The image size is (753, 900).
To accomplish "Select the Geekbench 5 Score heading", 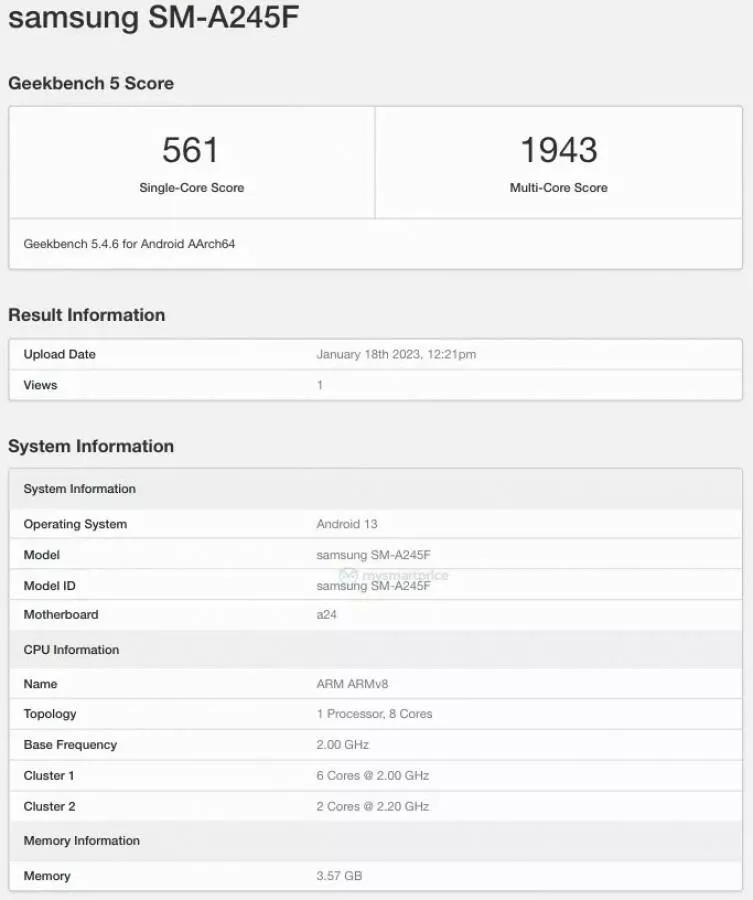I will click(x=91, y=83).
